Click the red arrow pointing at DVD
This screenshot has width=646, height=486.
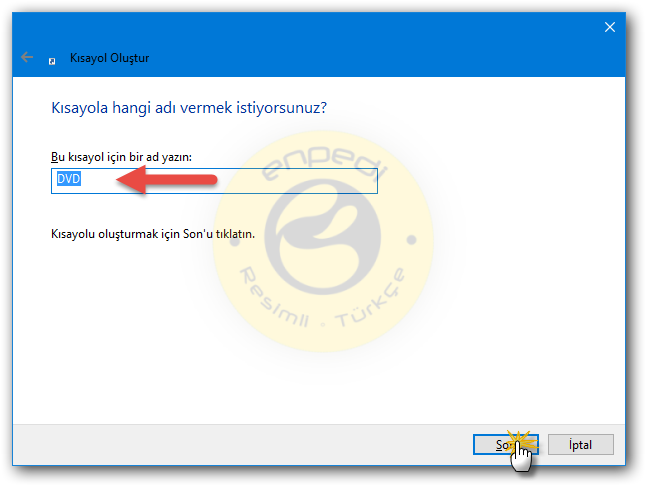click(166, 180)
